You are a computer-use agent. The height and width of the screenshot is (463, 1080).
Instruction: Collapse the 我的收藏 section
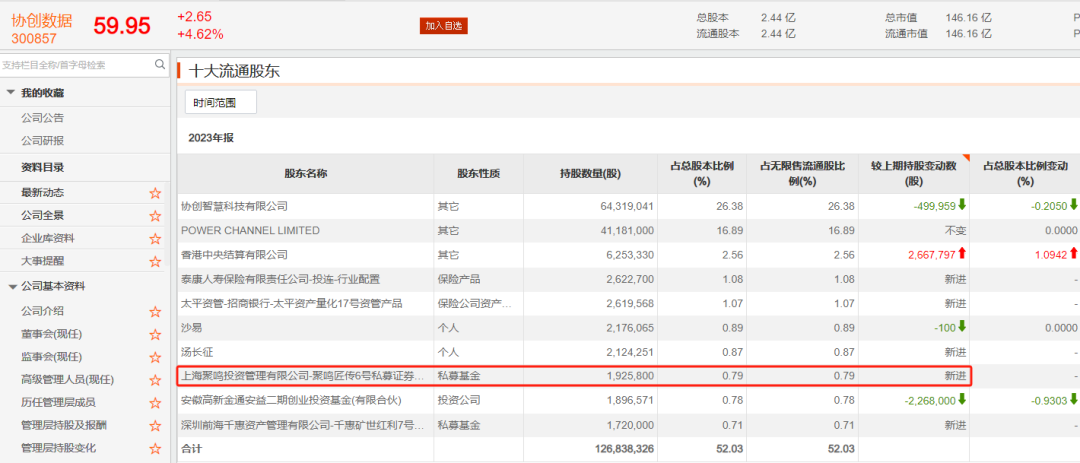(11, 93)
